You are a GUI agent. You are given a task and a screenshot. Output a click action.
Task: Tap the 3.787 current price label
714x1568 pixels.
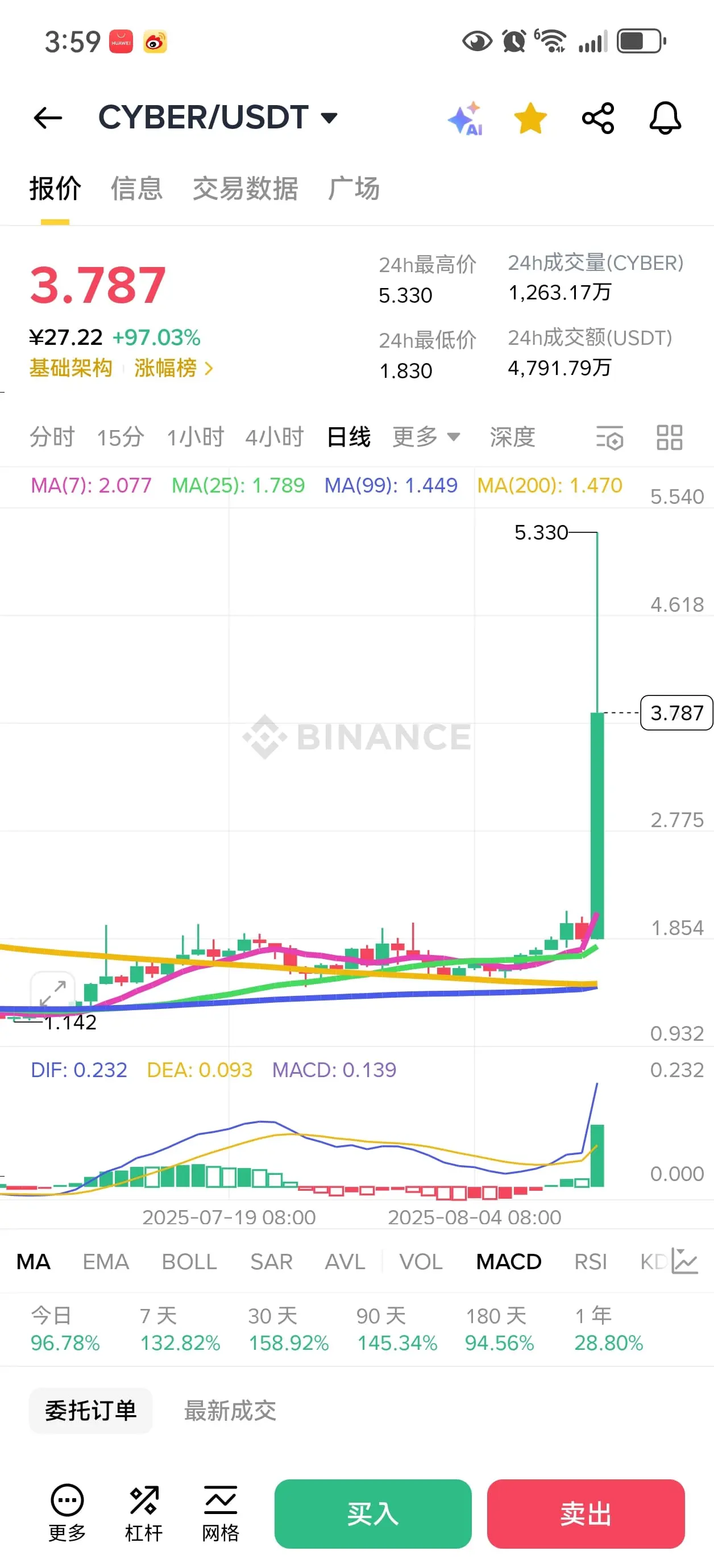(676, 712)
